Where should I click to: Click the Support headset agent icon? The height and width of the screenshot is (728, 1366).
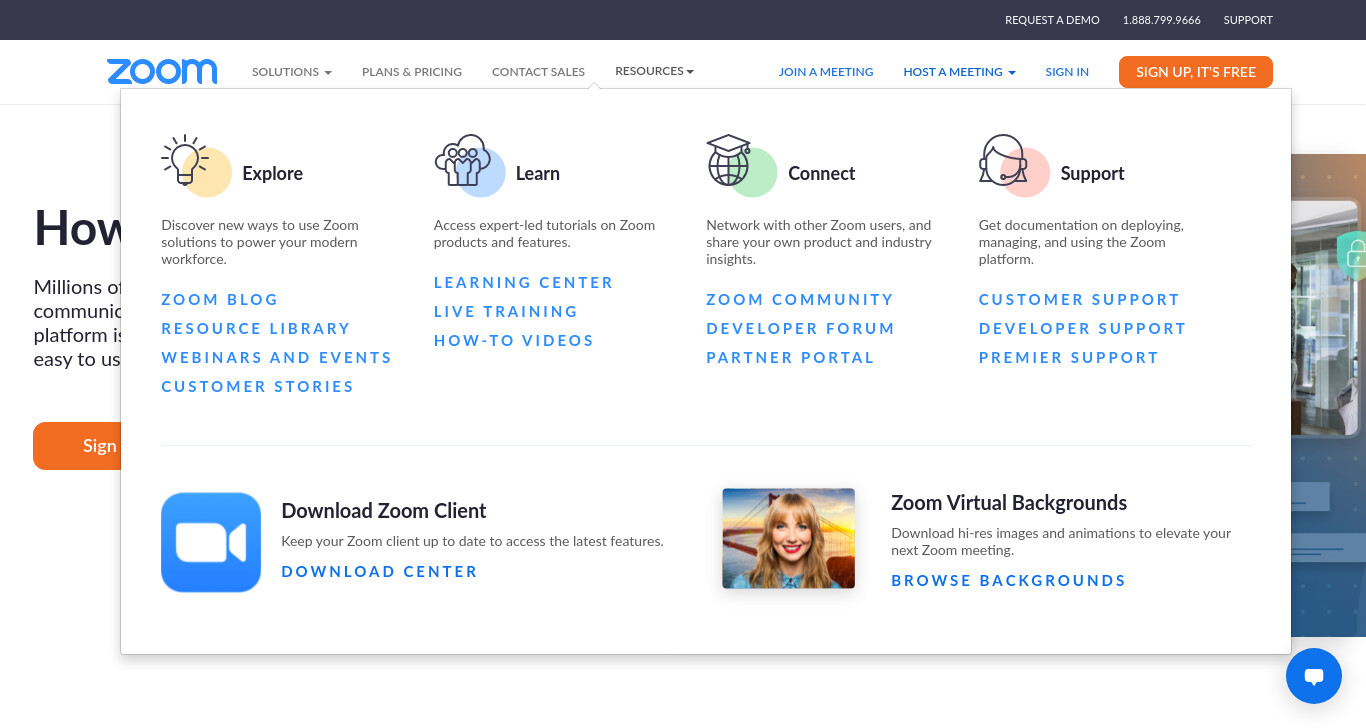point(1013,165)
